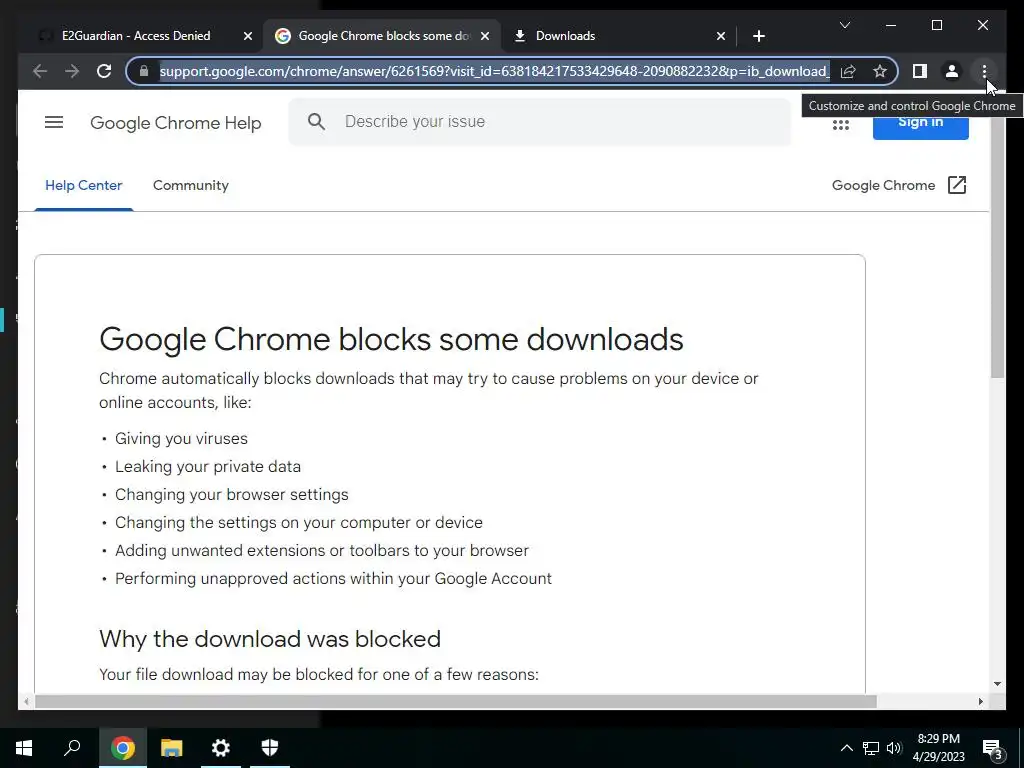Viewport: 1024px width, 768px height.
Task: Open Settings gear in taskbar
Action: (221, 748)
